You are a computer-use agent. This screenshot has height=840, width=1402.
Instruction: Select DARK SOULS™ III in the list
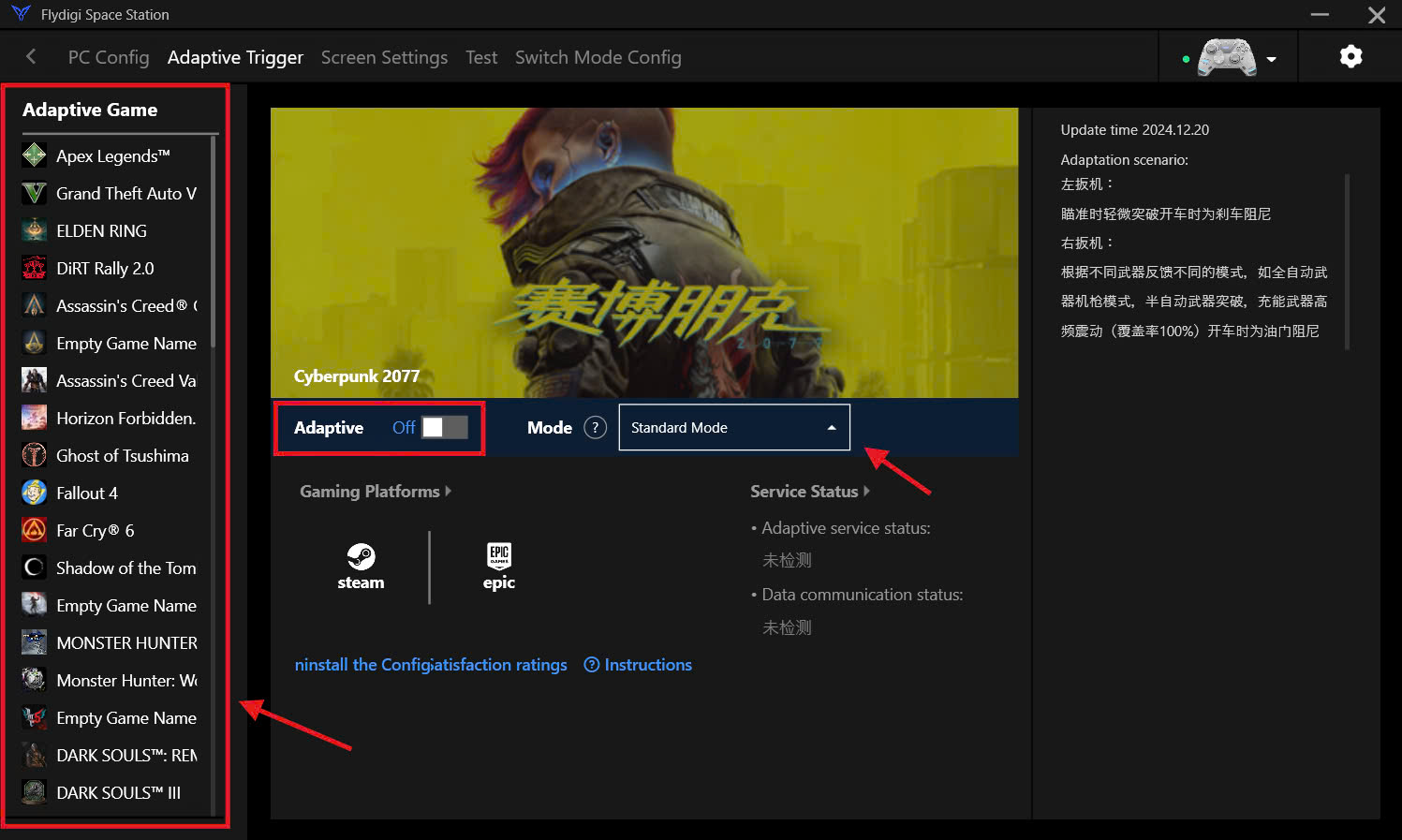[x=119, y=793]
